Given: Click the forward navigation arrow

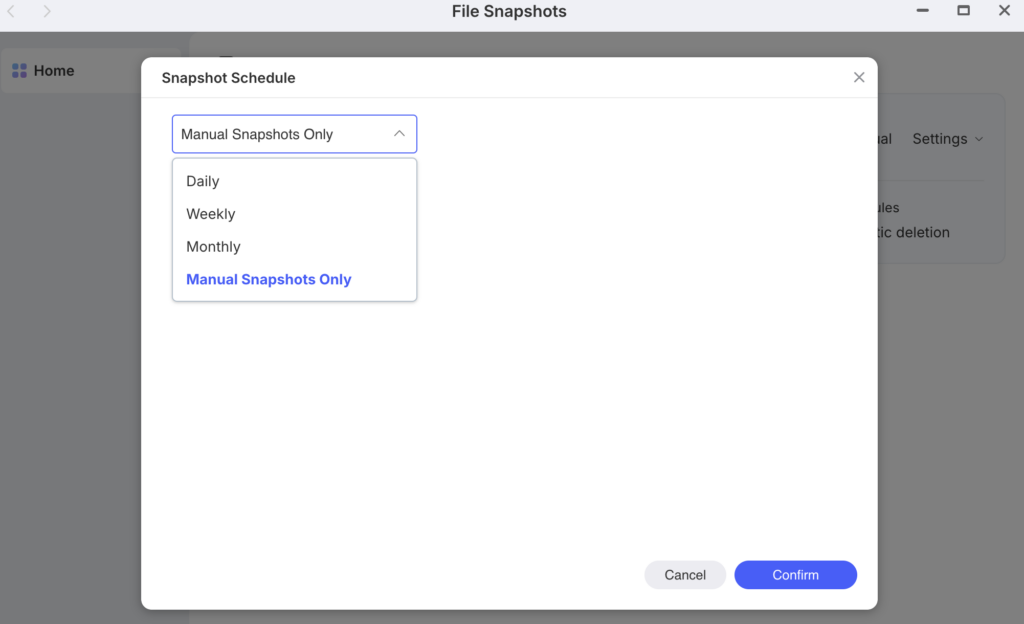Looking at the screenshot, I should [x=47, y=11].
